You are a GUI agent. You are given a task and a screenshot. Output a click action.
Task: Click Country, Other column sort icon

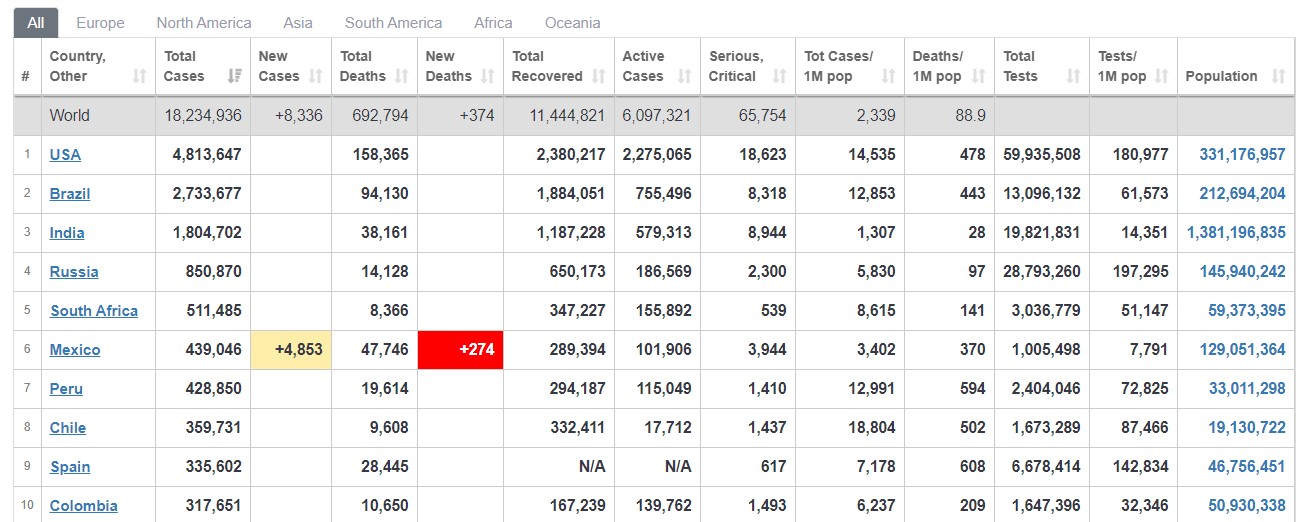click(139, 76)
